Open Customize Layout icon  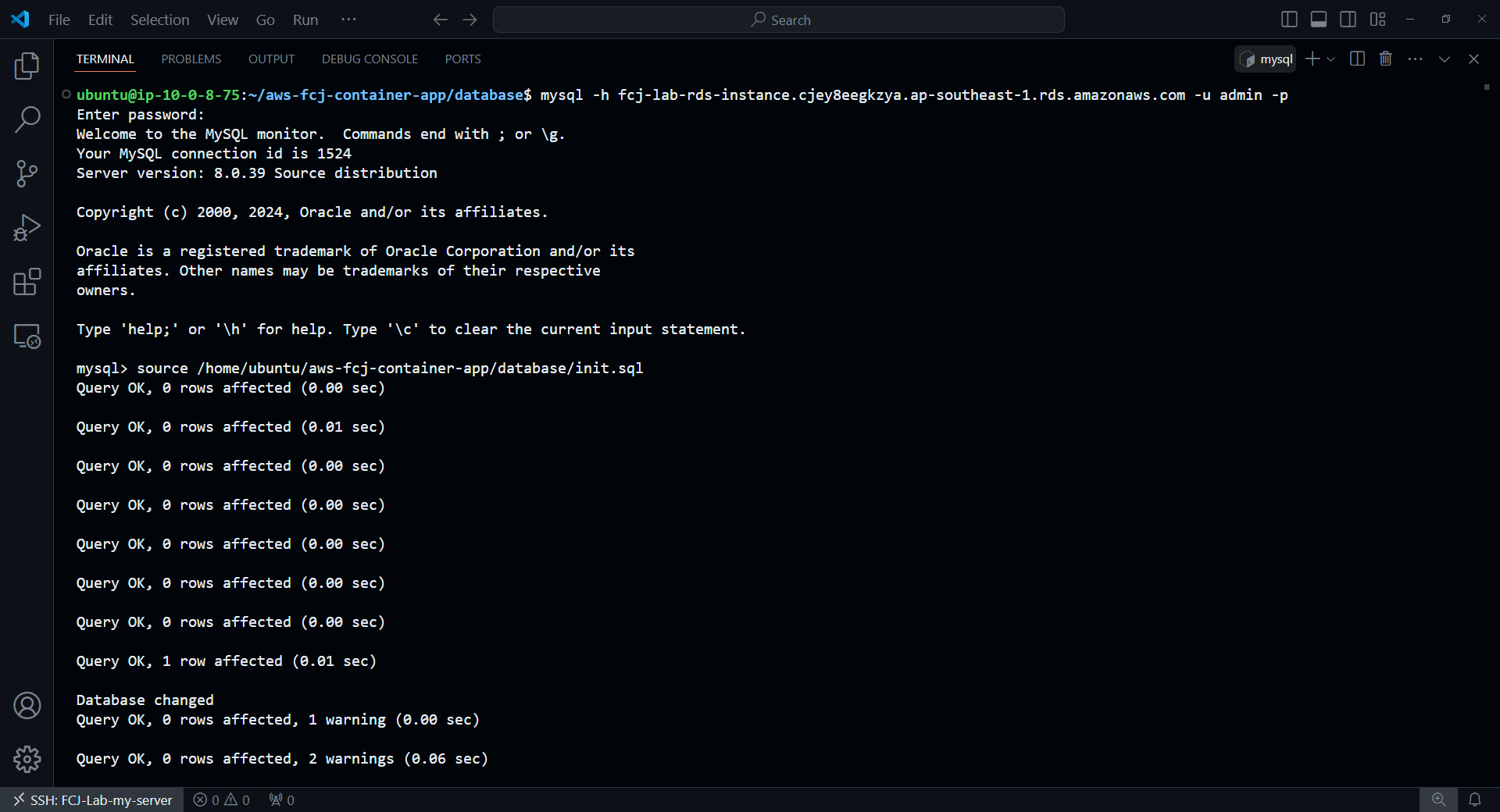1378,20
